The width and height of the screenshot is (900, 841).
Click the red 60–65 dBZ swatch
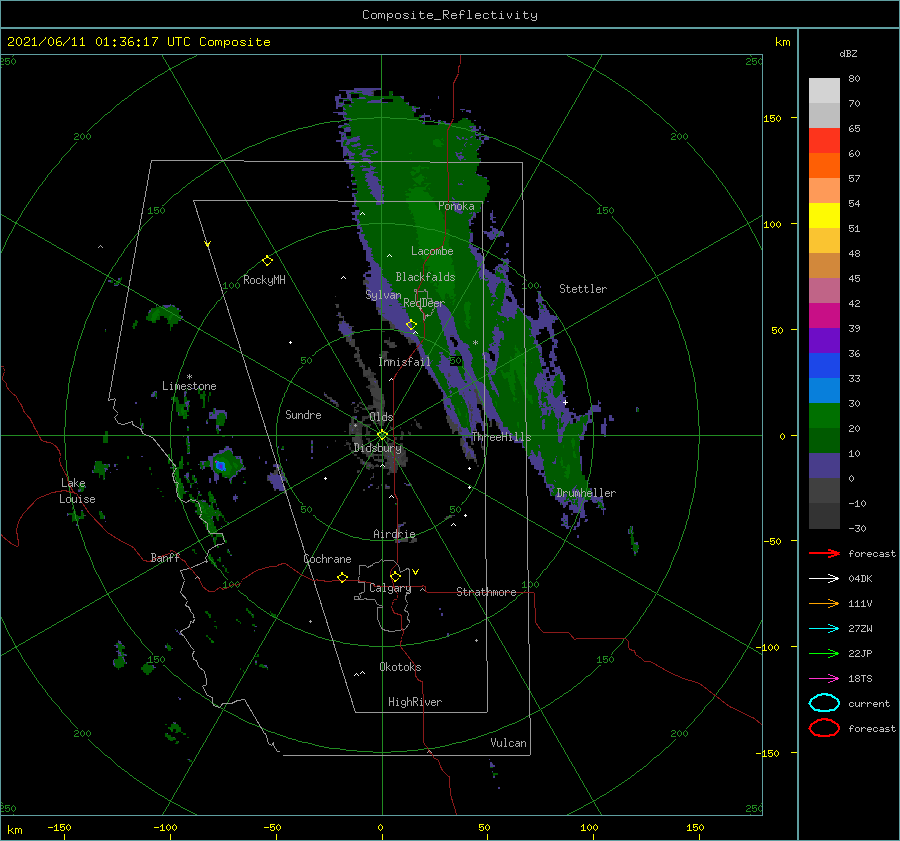coord(824,141)
